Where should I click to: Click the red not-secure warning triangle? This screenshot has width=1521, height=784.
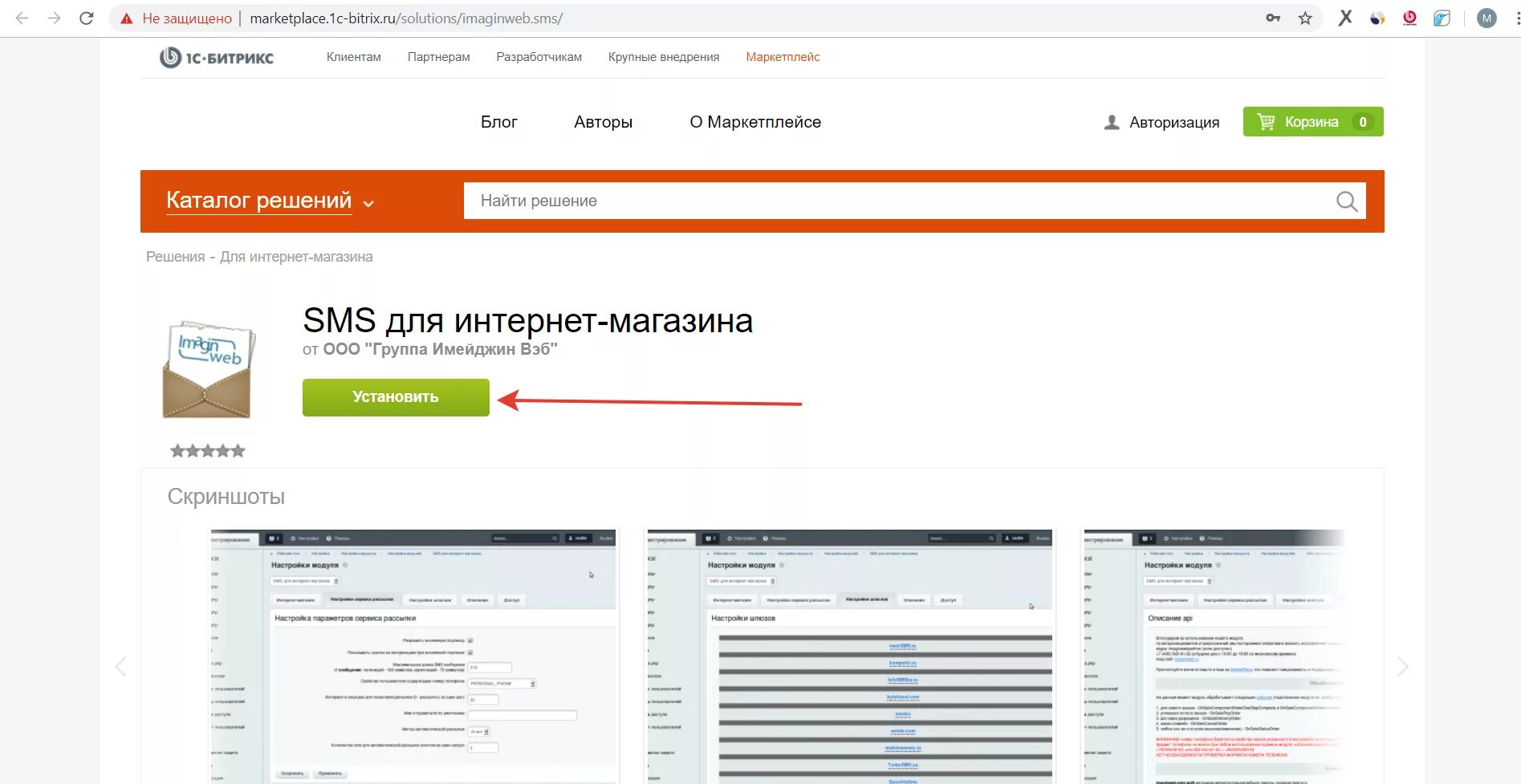[127, 18]
